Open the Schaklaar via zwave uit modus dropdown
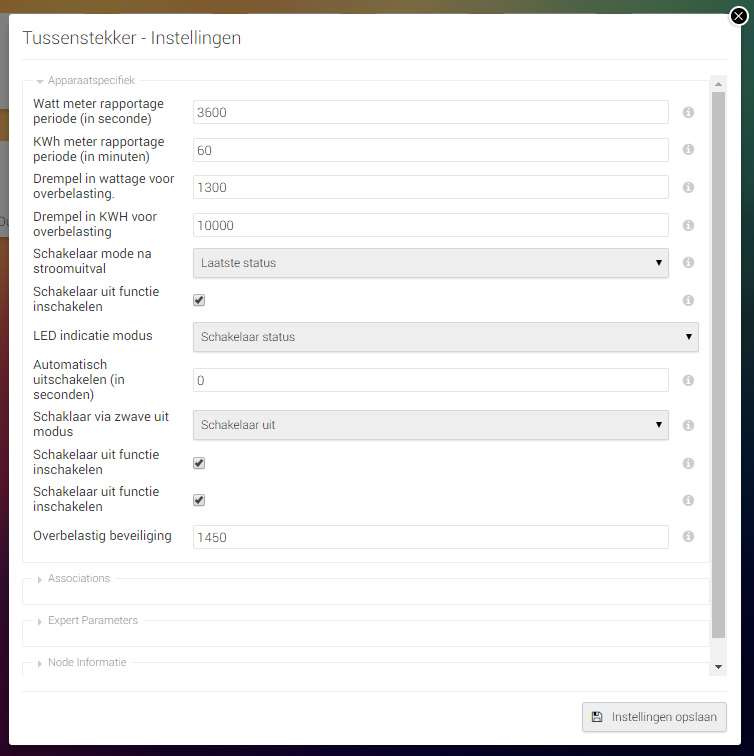The height and width of the screenshot is (756, 754). (430, 425)
